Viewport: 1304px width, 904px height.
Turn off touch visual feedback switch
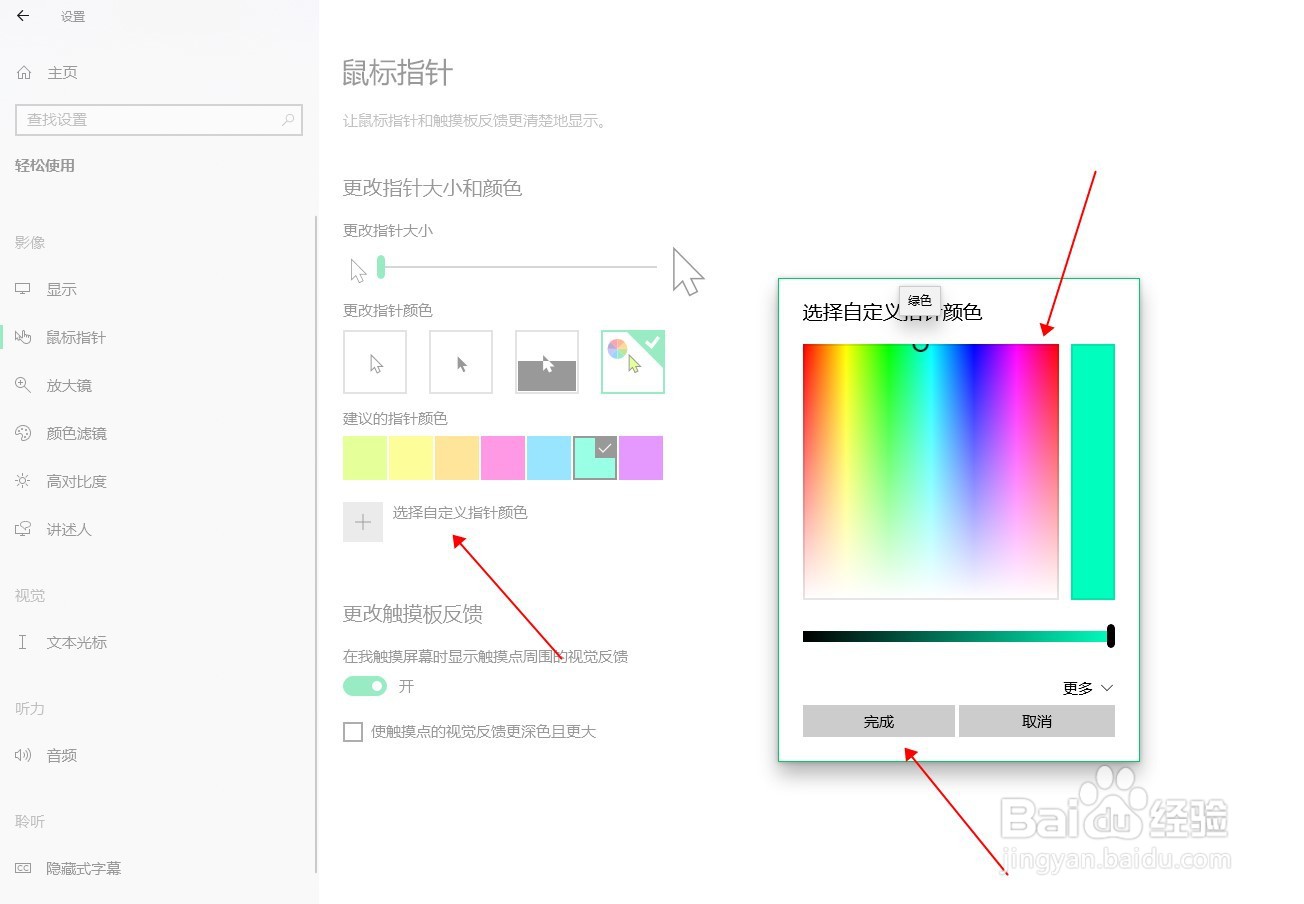pyautogui.click(x=365, y=686)
